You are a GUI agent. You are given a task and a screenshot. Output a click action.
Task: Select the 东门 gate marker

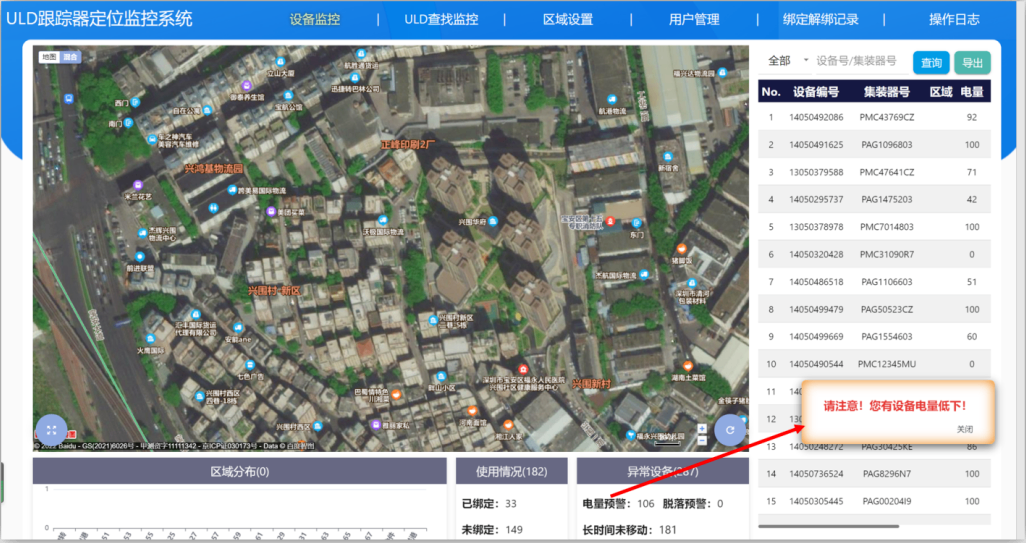637,224
